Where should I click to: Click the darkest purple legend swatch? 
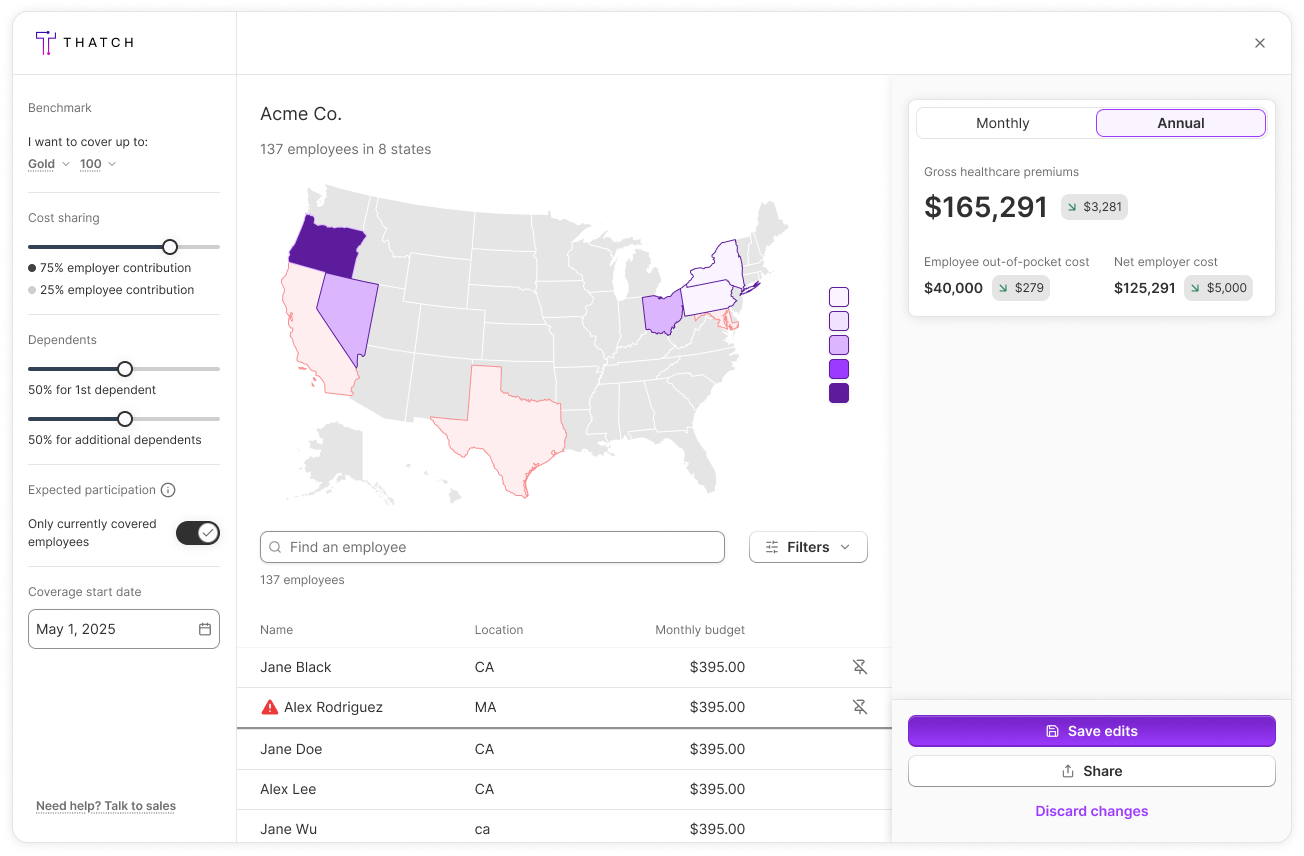[x=839, y=393]
